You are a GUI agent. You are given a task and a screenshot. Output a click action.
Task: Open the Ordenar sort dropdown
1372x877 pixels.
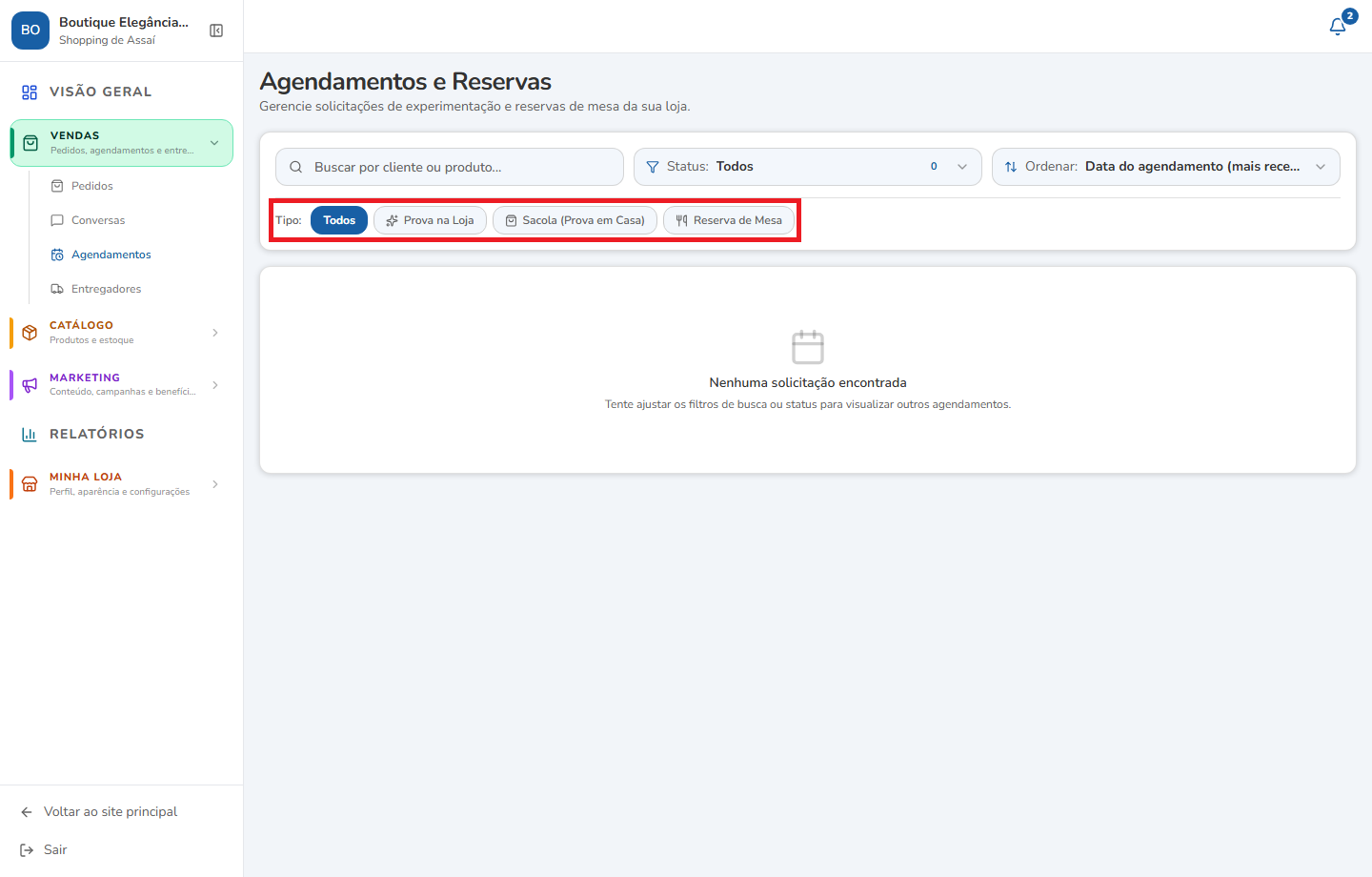[x=1166, y=167]
